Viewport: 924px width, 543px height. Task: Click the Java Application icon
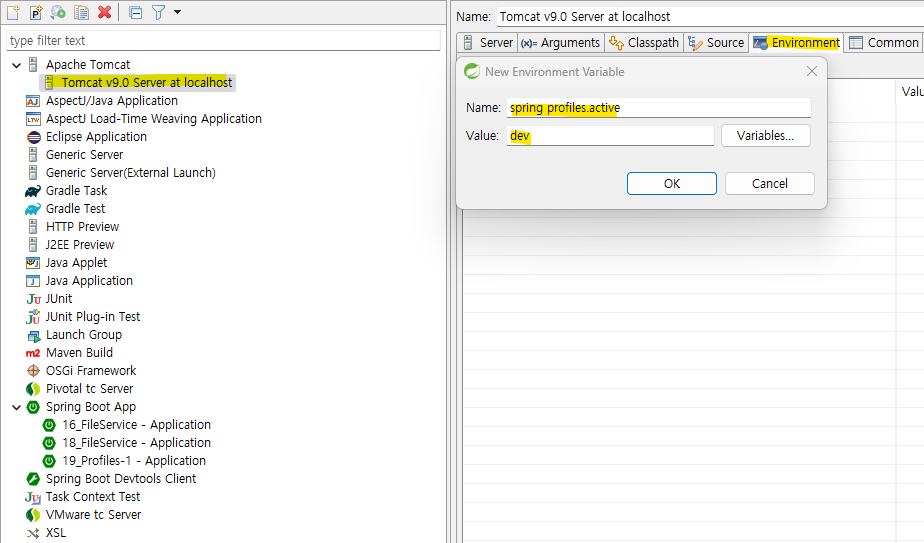pyautogui.click(x=33, y=281)
